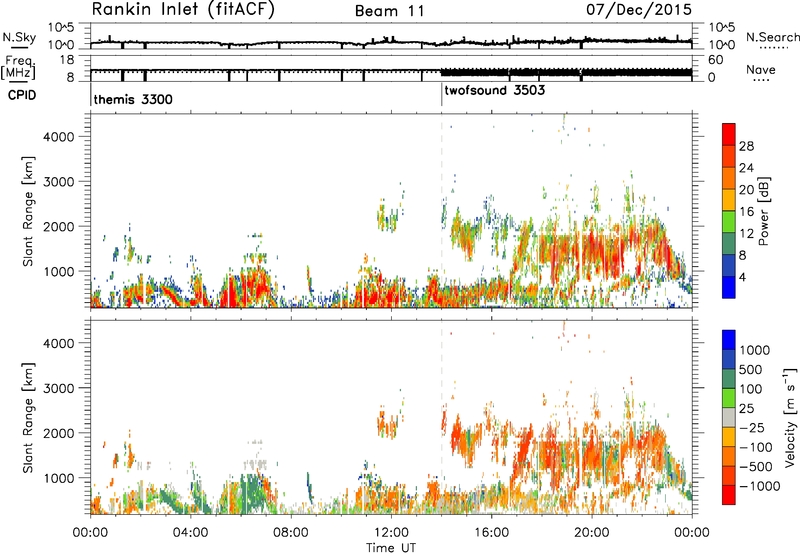Image resolution: width=800 pixels, height=554 pixels.
Task: Click the '04:00' time axis tick
Action: pyautogui.click(x=190, y=533)
